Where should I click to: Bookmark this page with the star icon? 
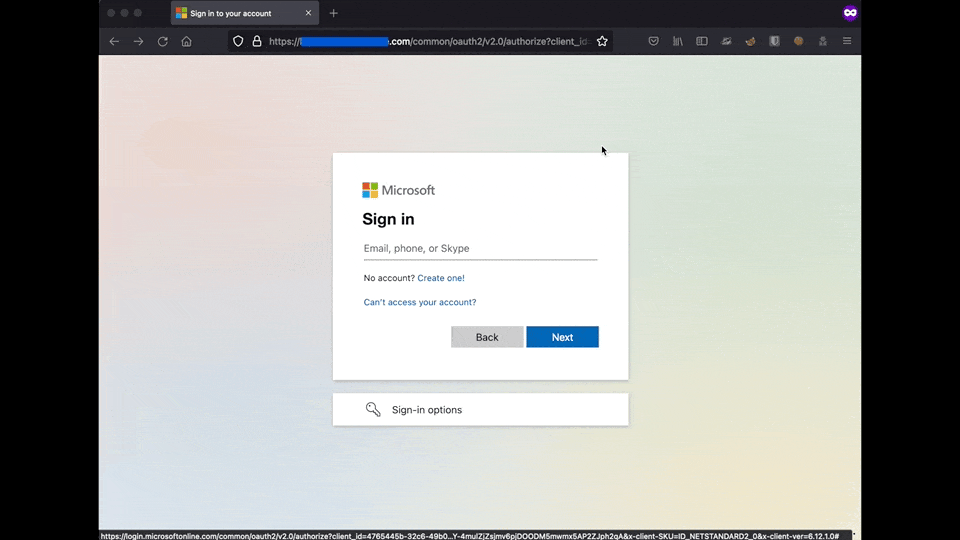602,41
